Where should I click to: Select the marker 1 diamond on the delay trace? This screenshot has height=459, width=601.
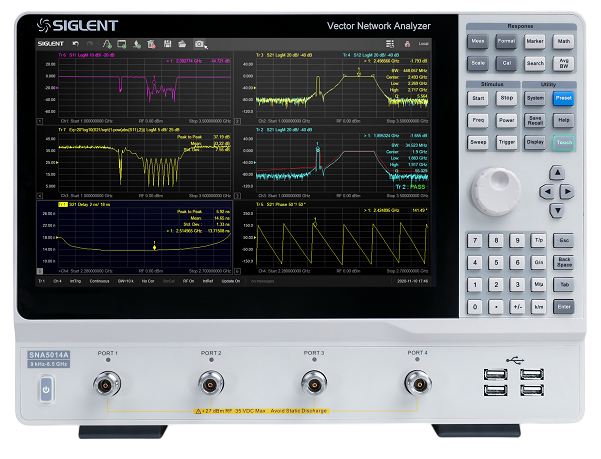tap(154, 248)
